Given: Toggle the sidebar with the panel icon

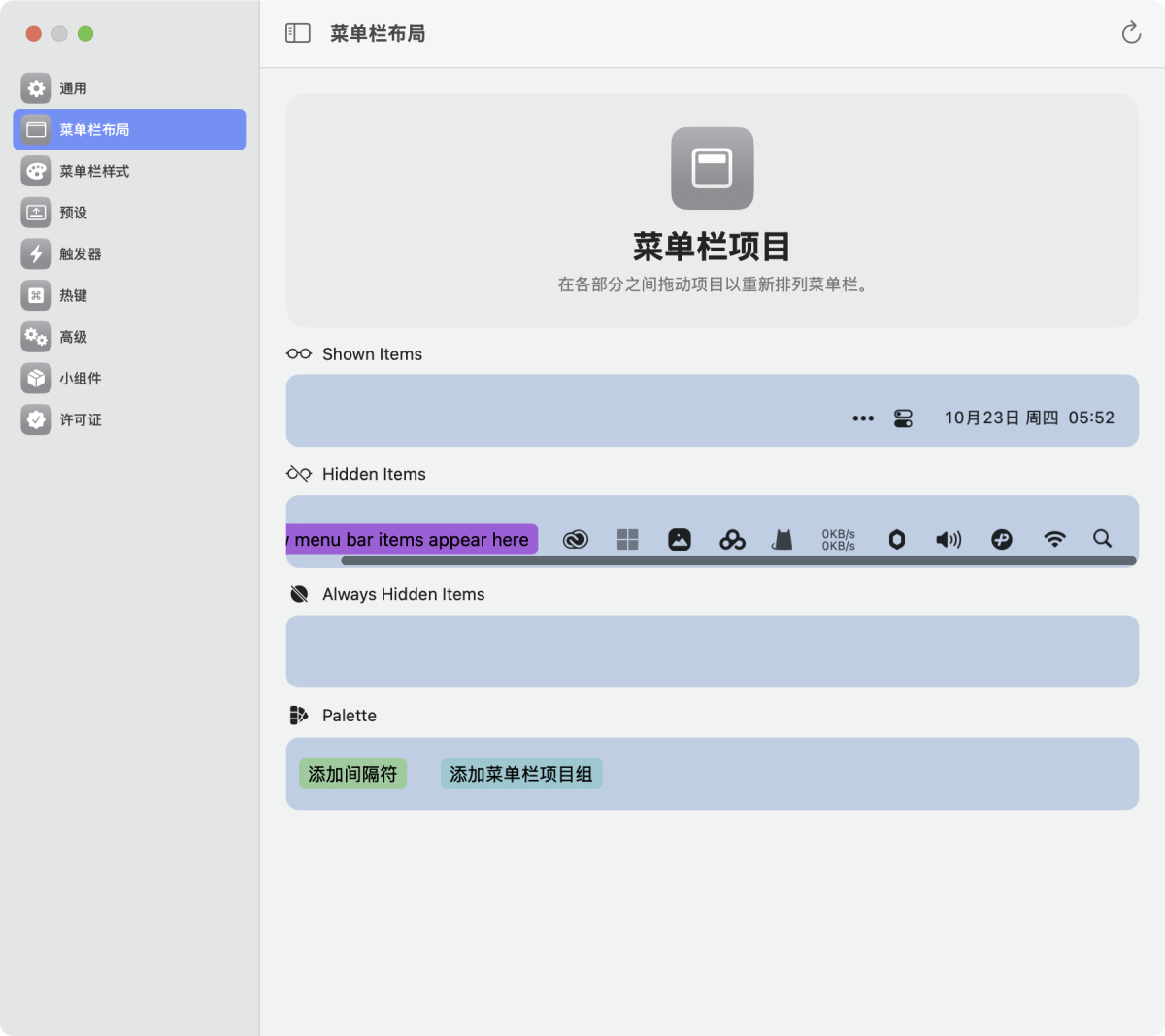Looking at the screenshot, I should pos(298,33).
